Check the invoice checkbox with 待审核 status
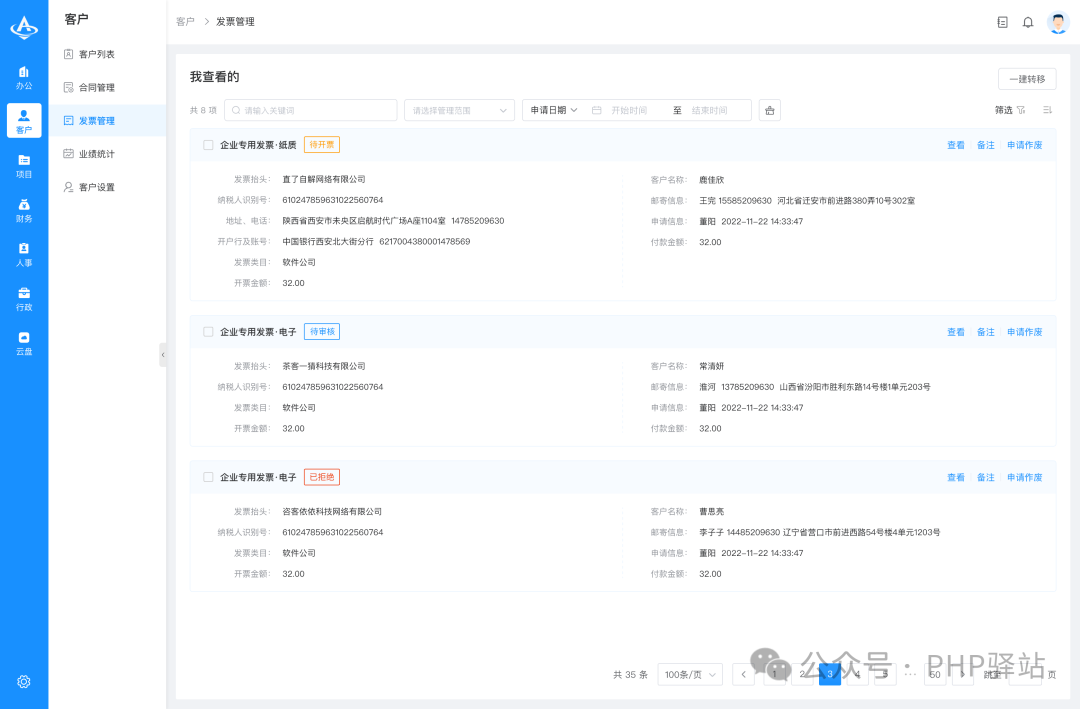Screen dimensions: 1080x709 point(208,331)
